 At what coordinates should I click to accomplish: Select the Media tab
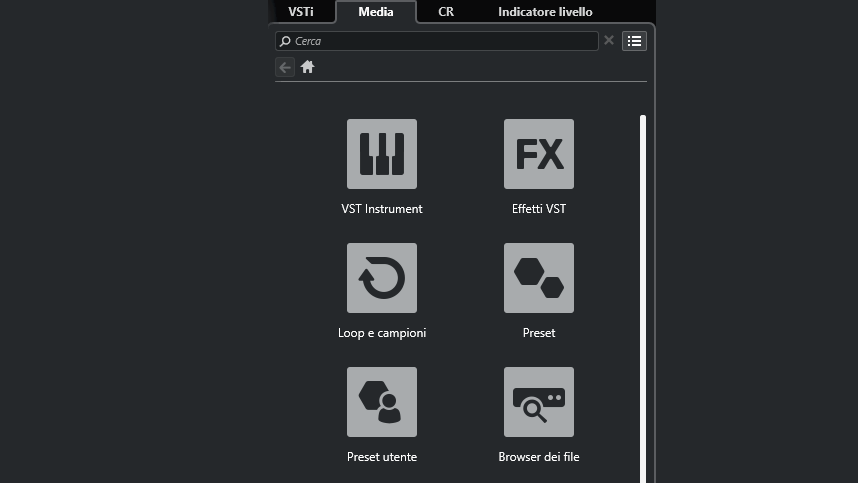tap(375, 12)
